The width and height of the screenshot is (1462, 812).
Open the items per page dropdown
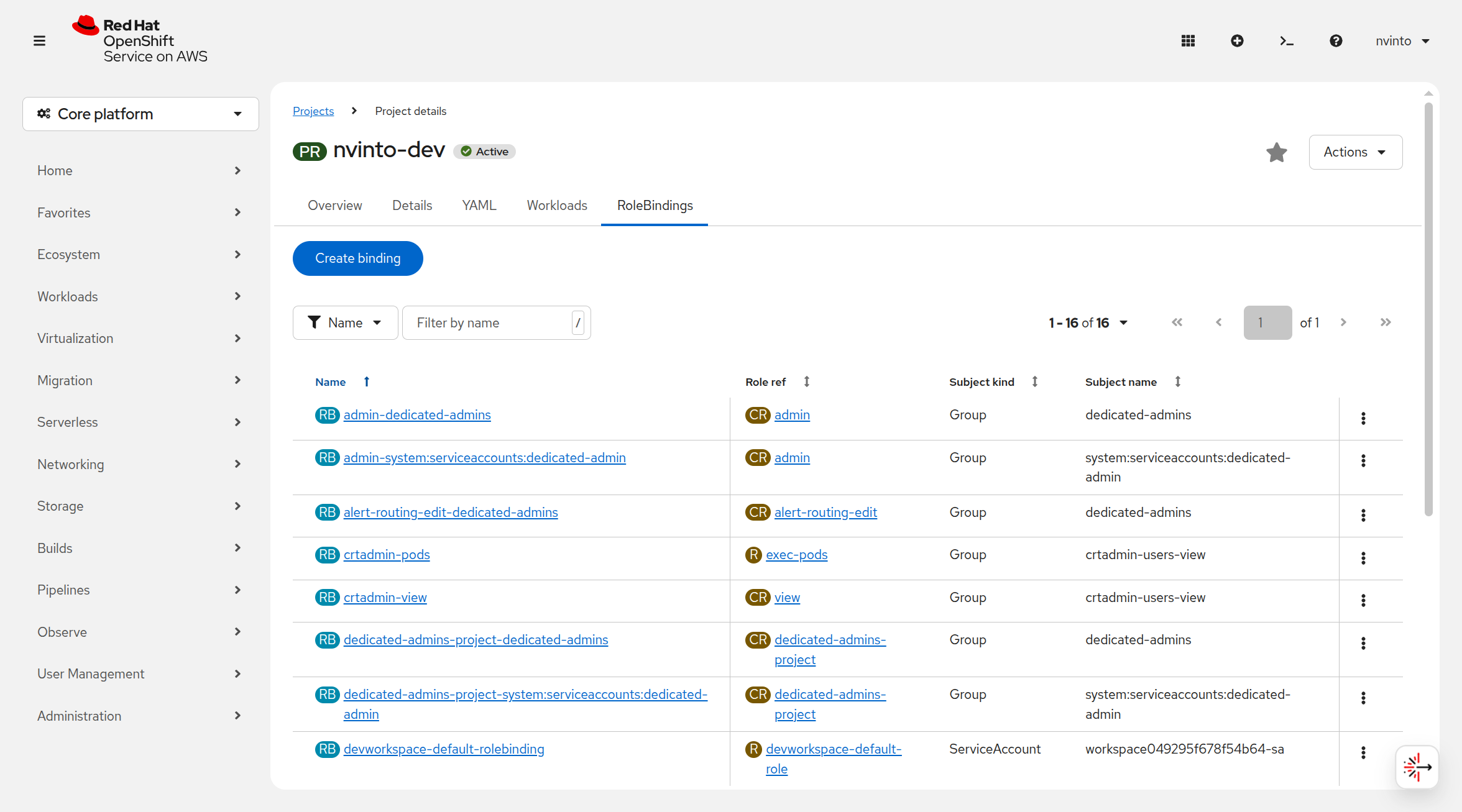[x=1088, y=322]
